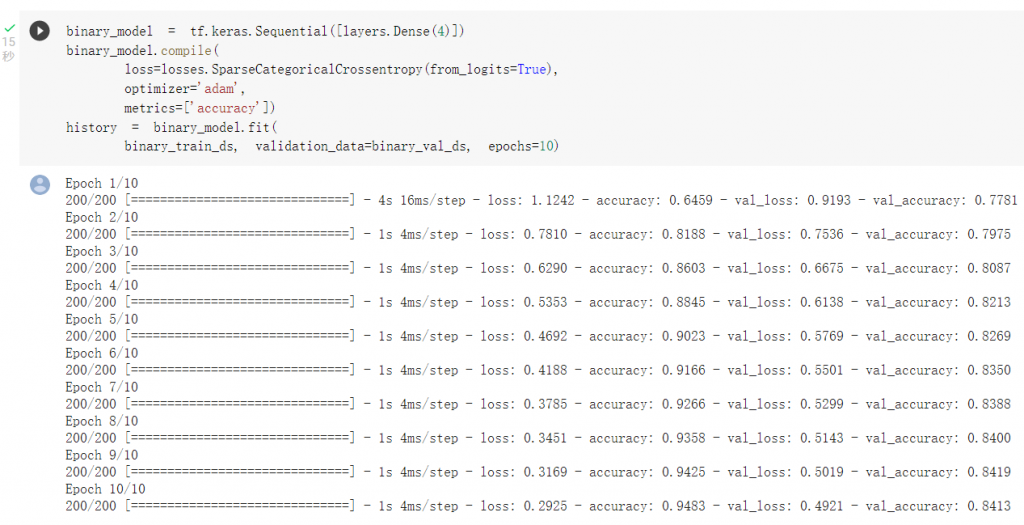
Task: Click the binary_model.compile( line
Action: pos(143,50)
